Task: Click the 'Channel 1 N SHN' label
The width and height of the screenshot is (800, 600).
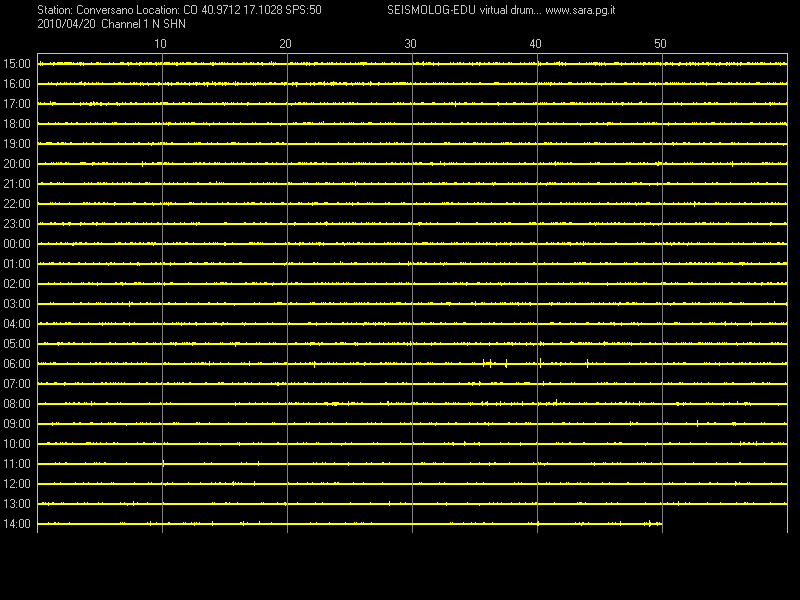Action: (x=143, y=24)
